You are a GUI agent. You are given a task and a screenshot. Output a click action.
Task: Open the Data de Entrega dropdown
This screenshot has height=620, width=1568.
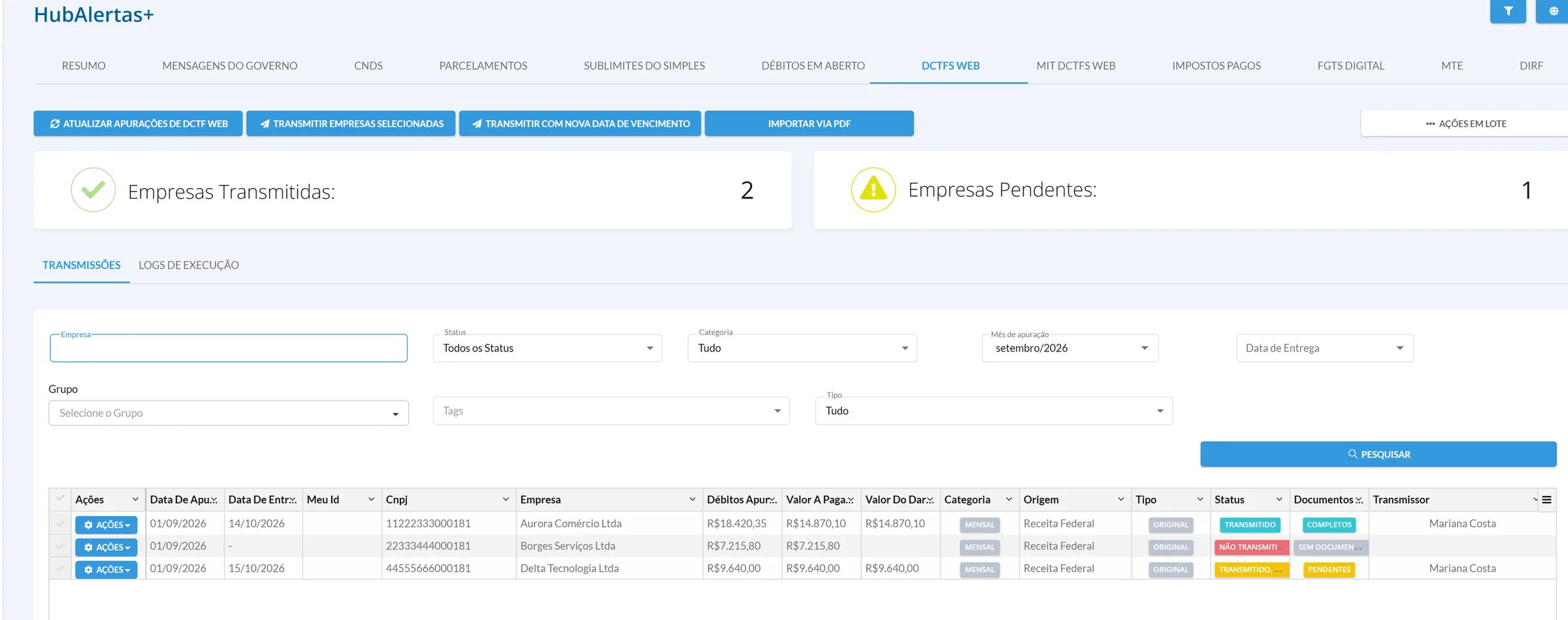[1325, 348]
